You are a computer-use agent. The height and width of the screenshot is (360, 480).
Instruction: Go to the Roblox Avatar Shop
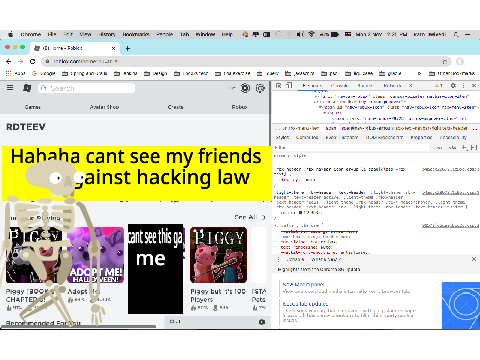point(104,107)
